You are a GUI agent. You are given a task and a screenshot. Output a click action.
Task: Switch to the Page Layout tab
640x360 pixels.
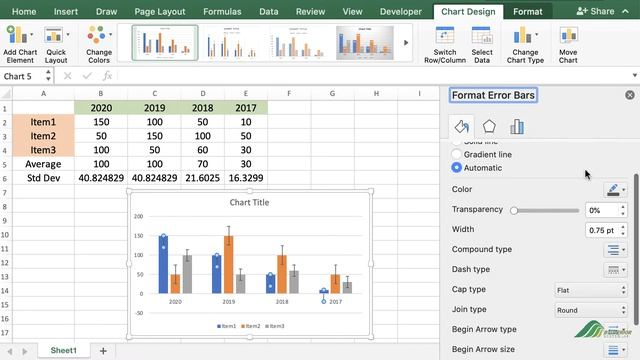coord(160,11)
